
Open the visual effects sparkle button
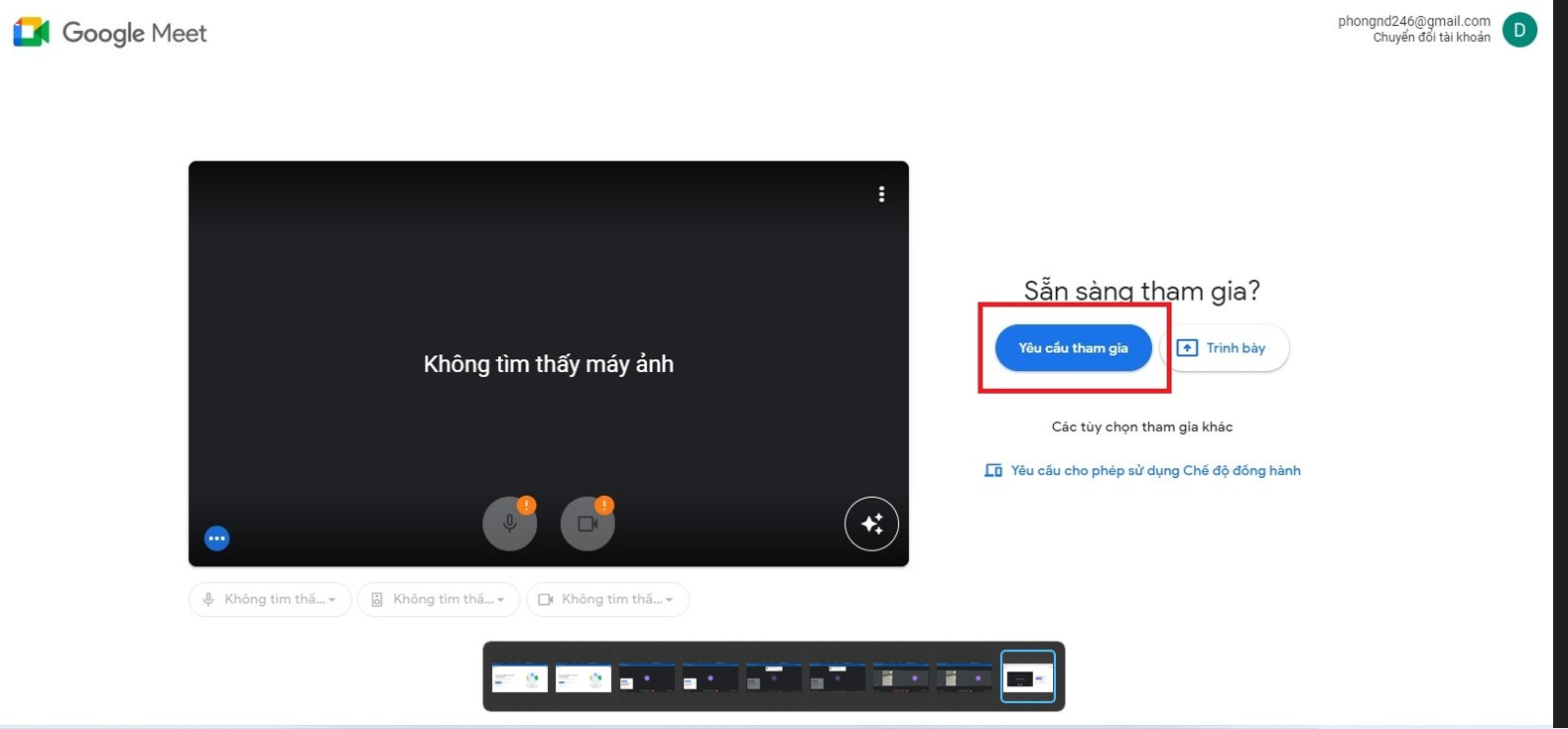point(870,524)
